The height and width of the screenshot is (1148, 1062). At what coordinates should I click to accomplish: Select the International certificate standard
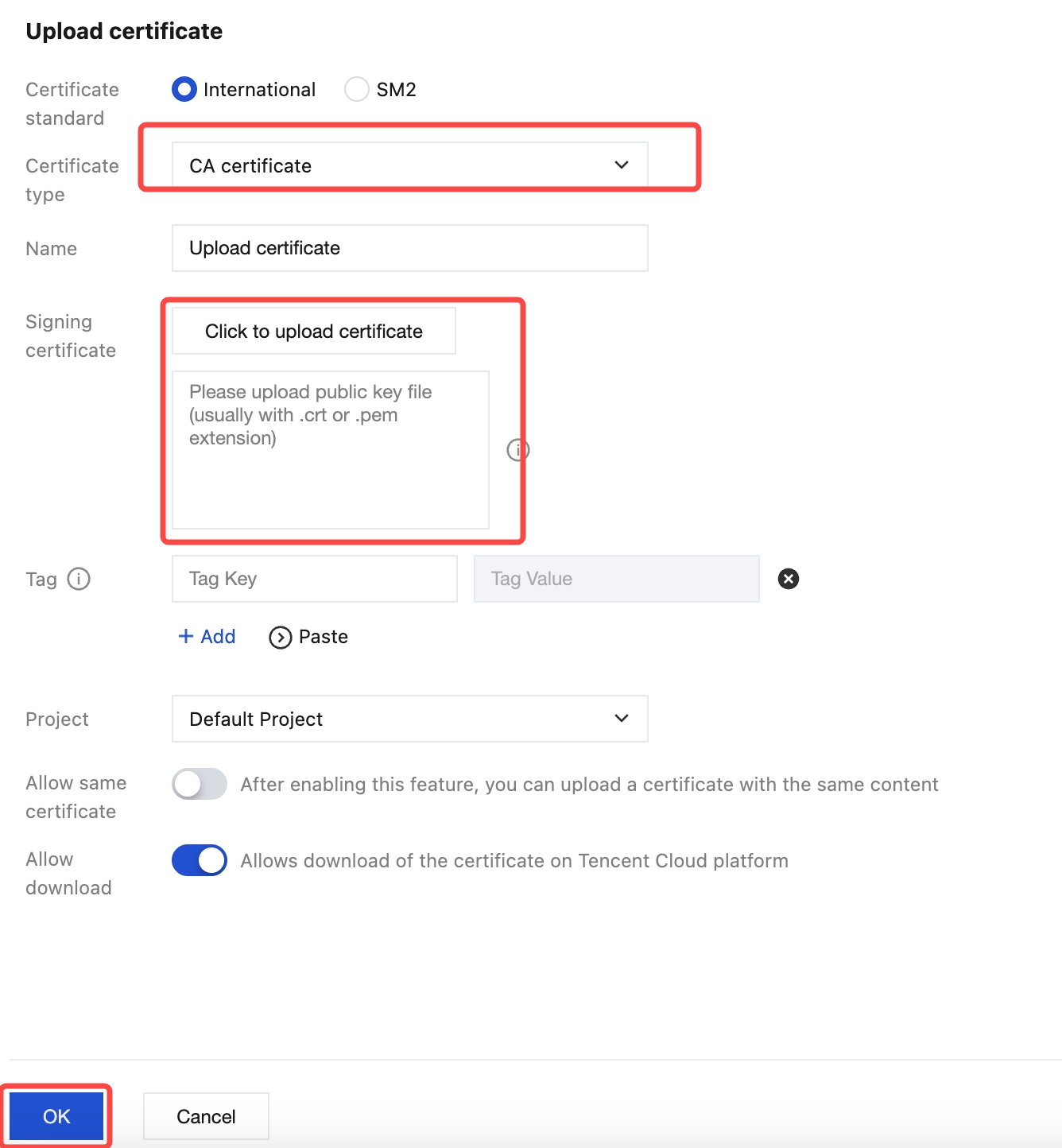184,89
